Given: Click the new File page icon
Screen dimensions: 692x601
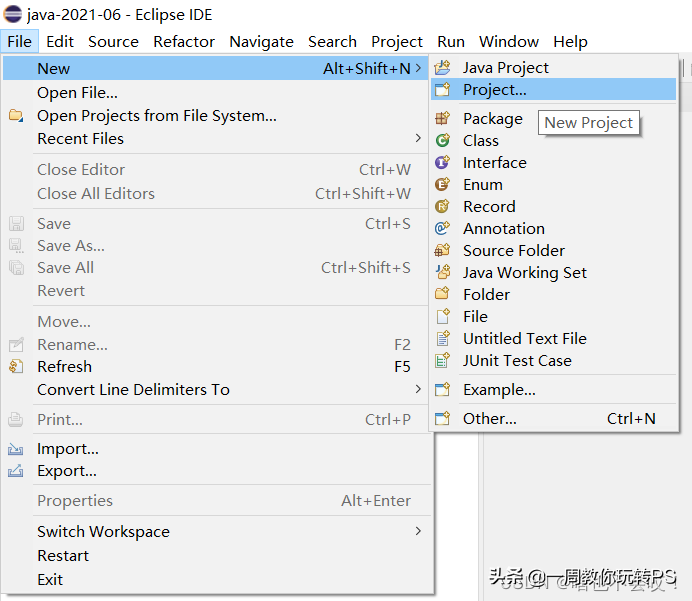Looking at the screenshot, I should click(442, 316).
